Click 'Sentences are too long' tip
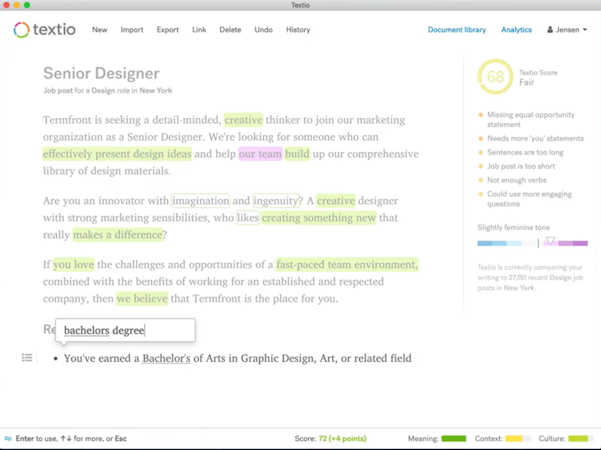The height and width of the screenshot is (450, 601). point(525,152)
